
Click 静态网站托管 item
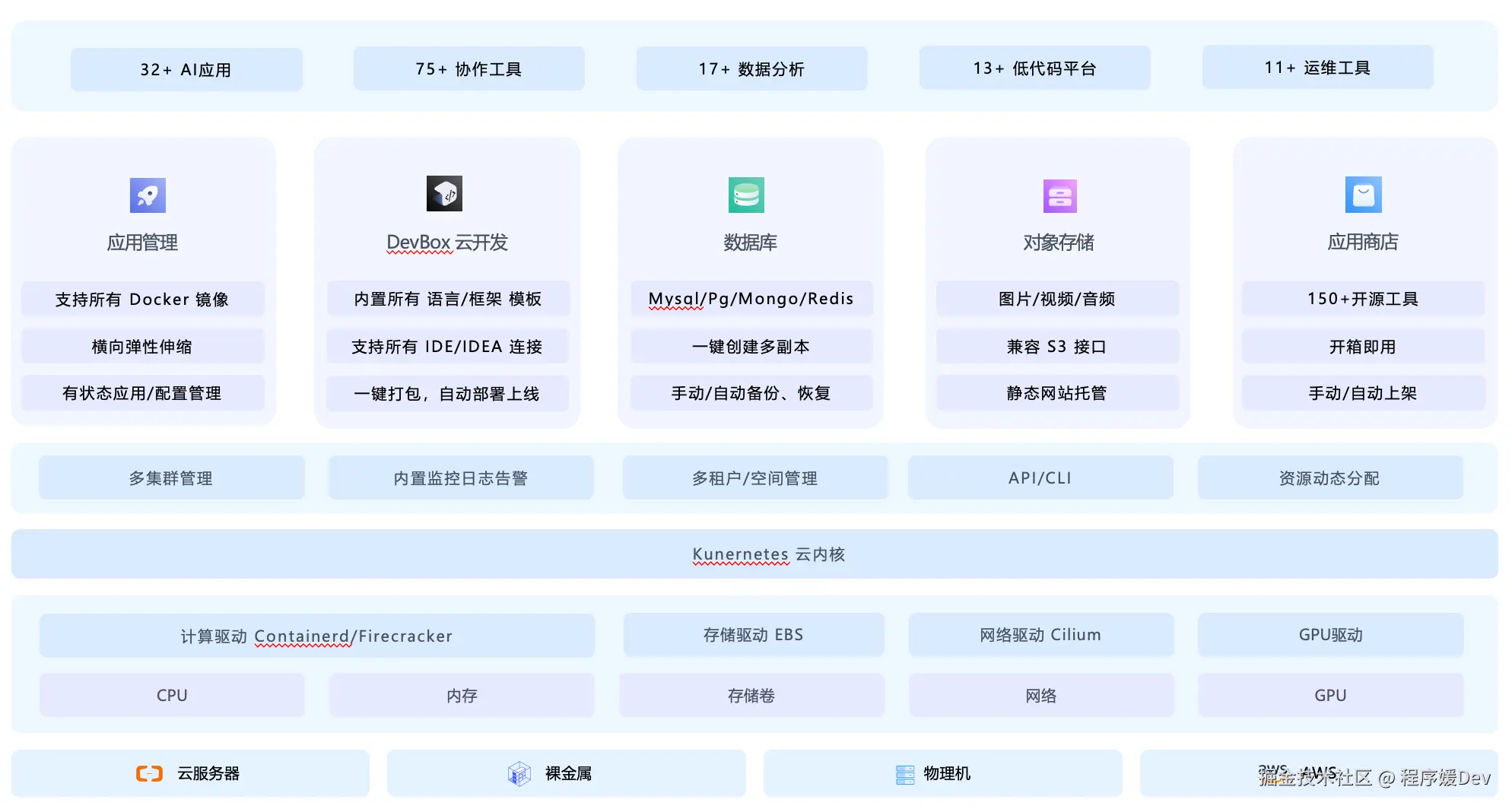pyautogui.click(x=1057, y=393)
